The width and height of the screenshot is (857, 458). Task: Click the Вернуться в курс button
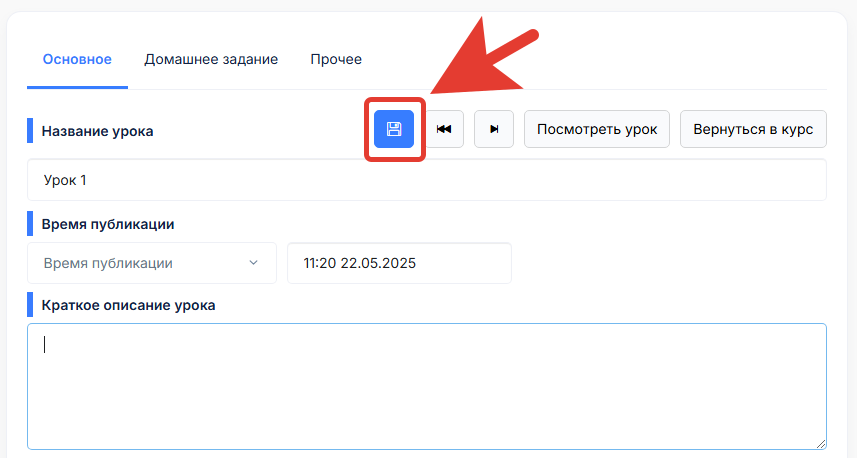click(753, 129)
